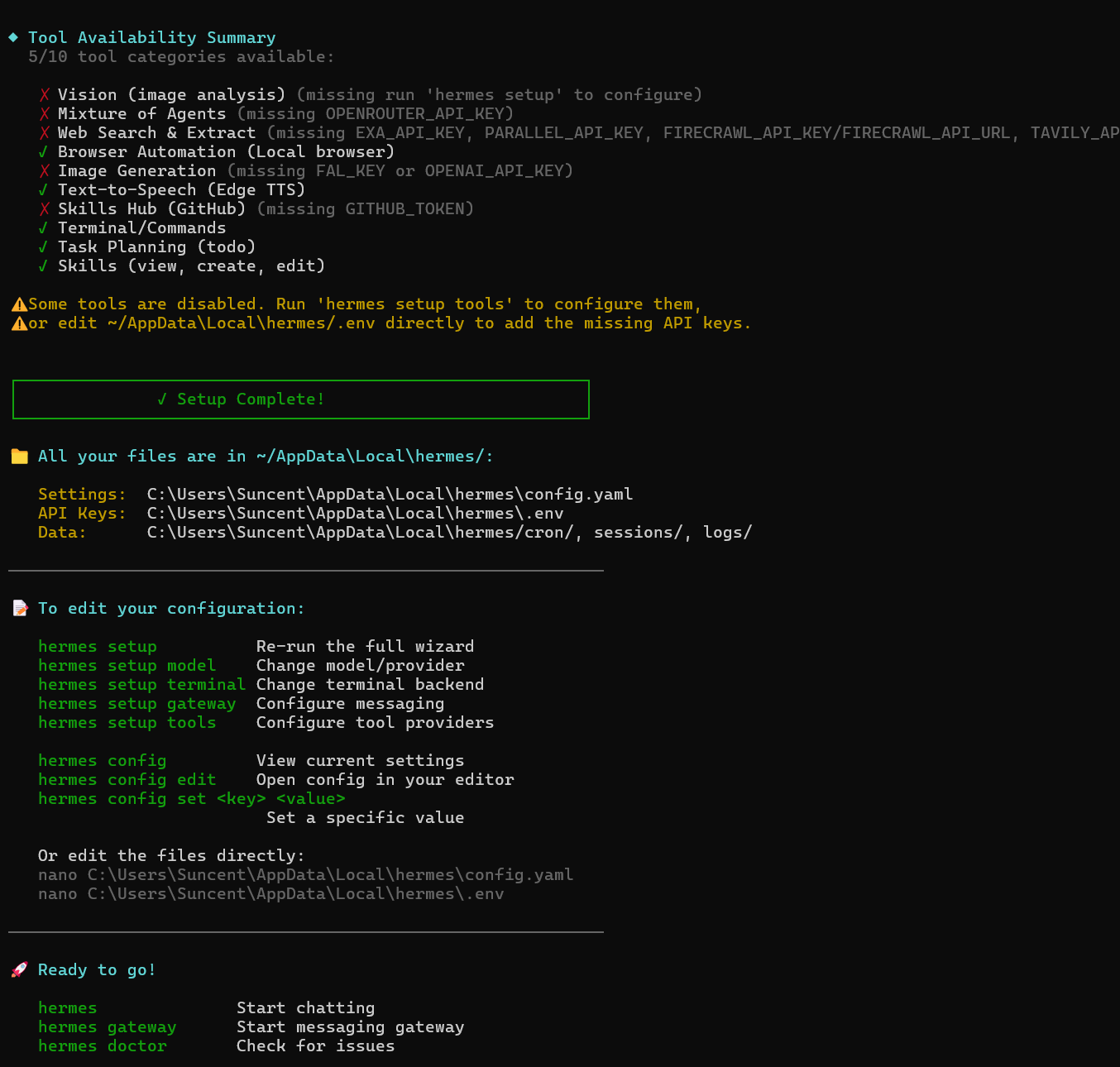
Task: Click the 'Data:' label
Action: (x=62, y=533)
